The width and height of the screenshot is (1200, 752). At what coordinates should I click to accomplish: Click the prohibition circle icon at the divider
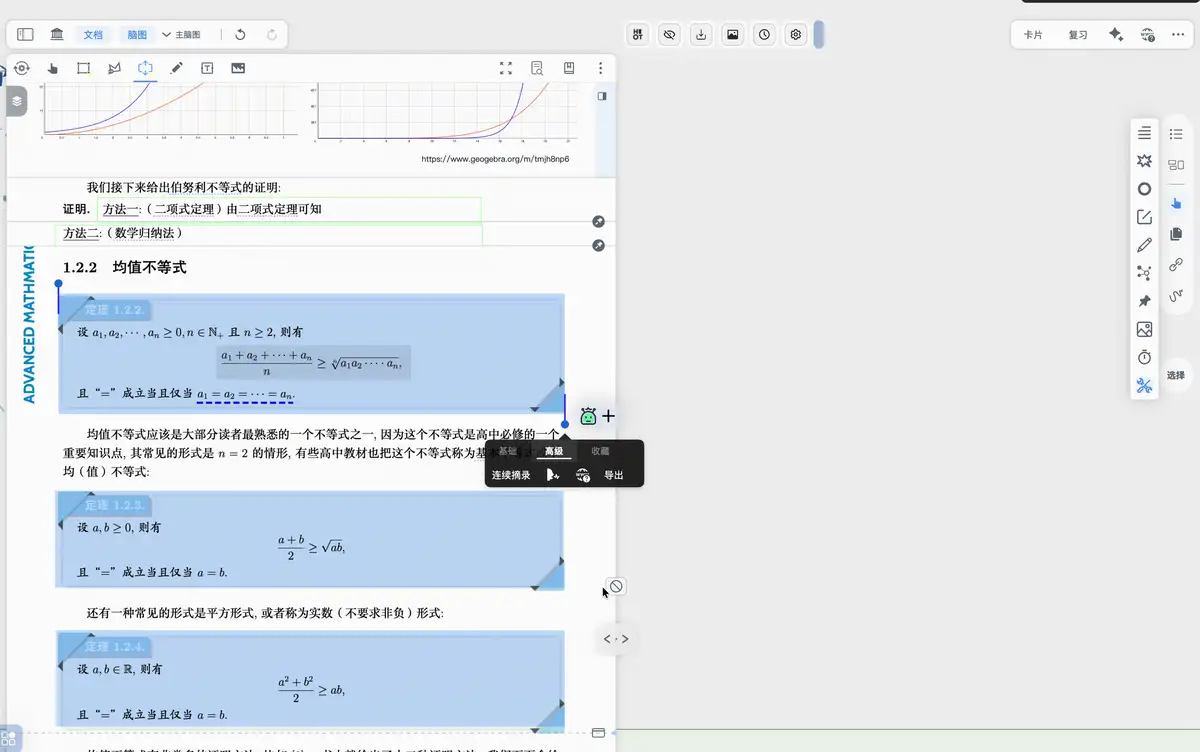pos(617,586)
